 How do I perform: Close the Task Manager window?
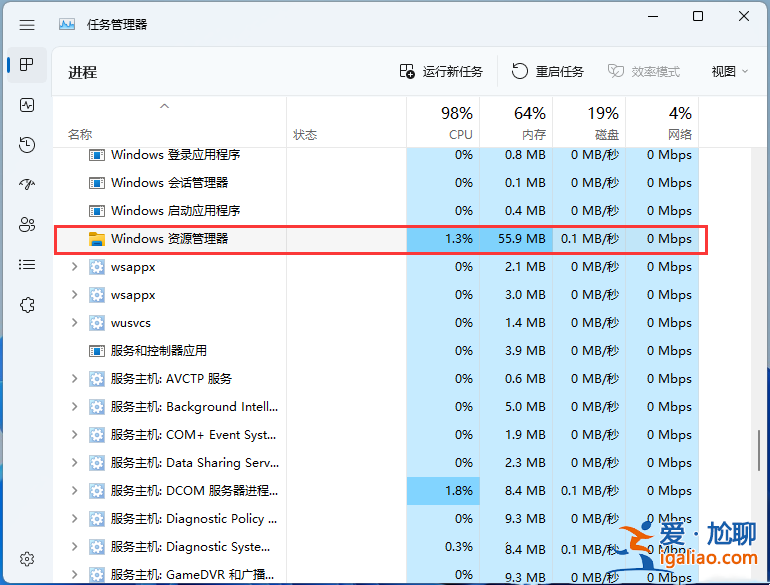(x=744, y=17)
